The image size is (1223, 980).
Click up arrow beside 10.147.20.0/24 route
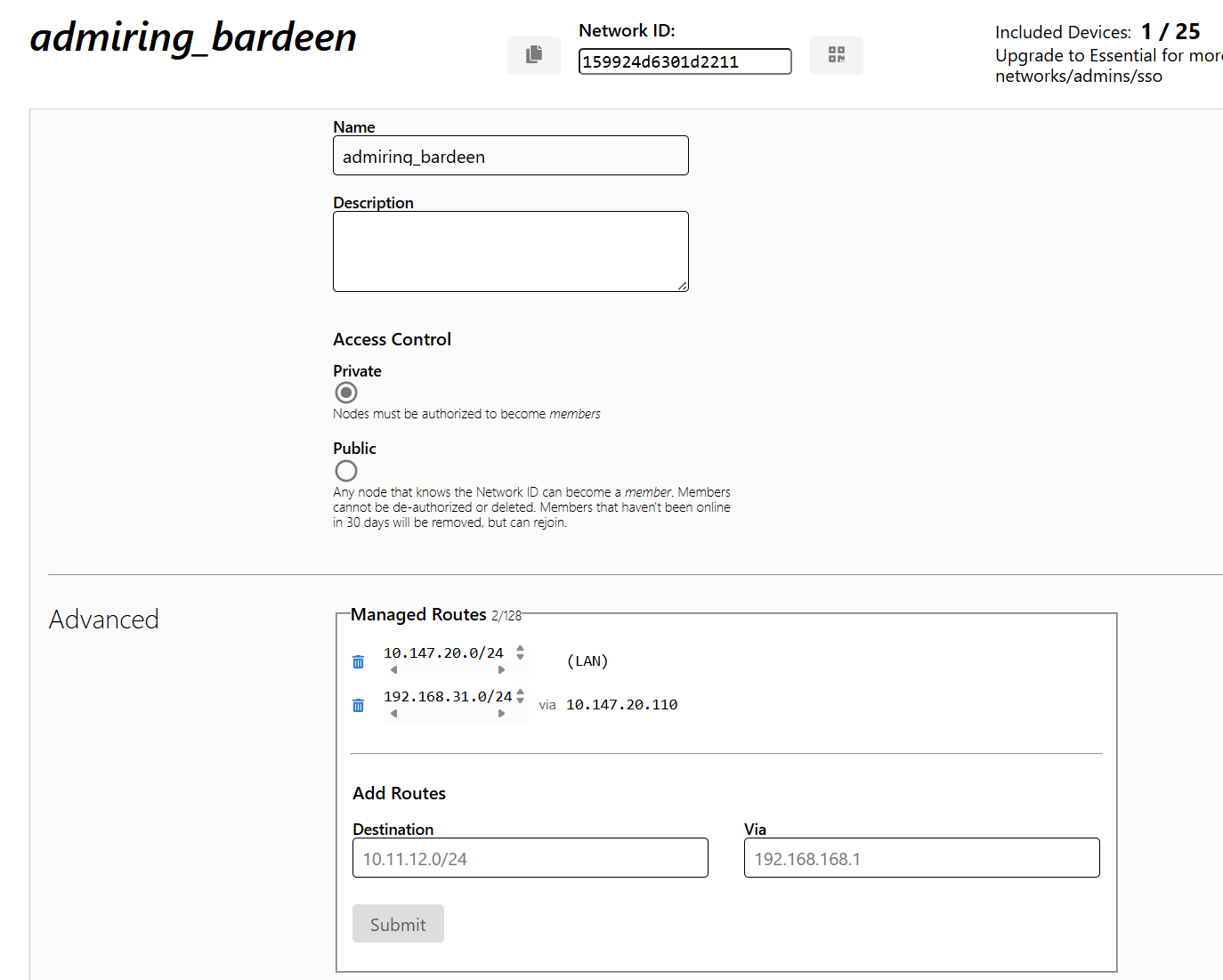point(520,648)
